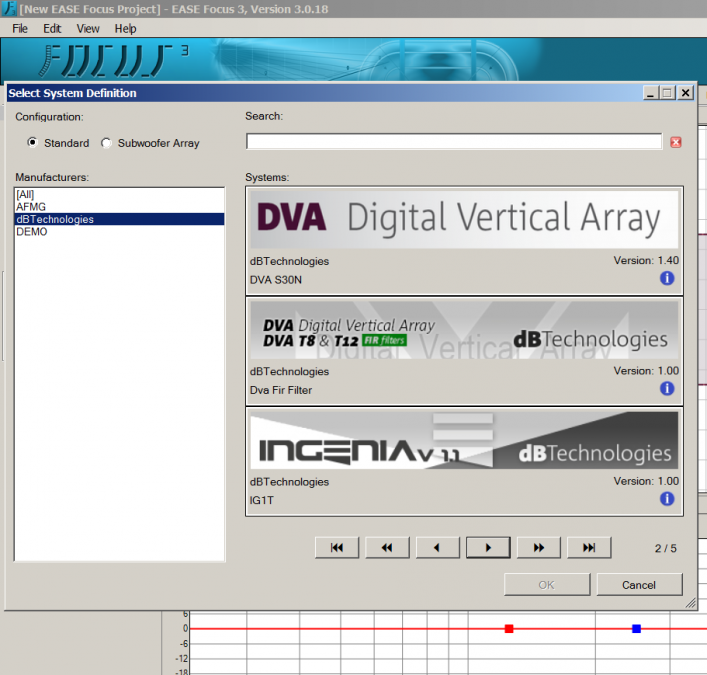
Task: Skip forward several pages with double-right arrow
Action: (x=539, y=547)
